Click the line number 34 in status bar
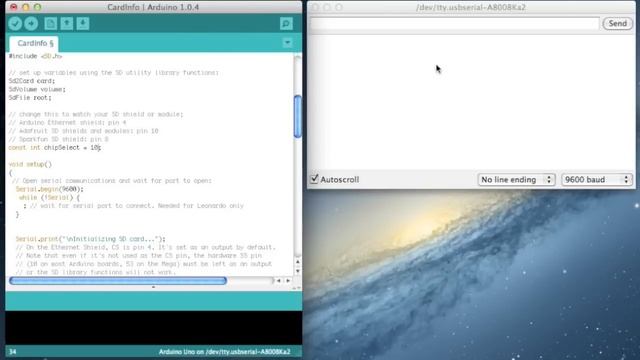Screen dimensions: 640x360 (13, 352)
